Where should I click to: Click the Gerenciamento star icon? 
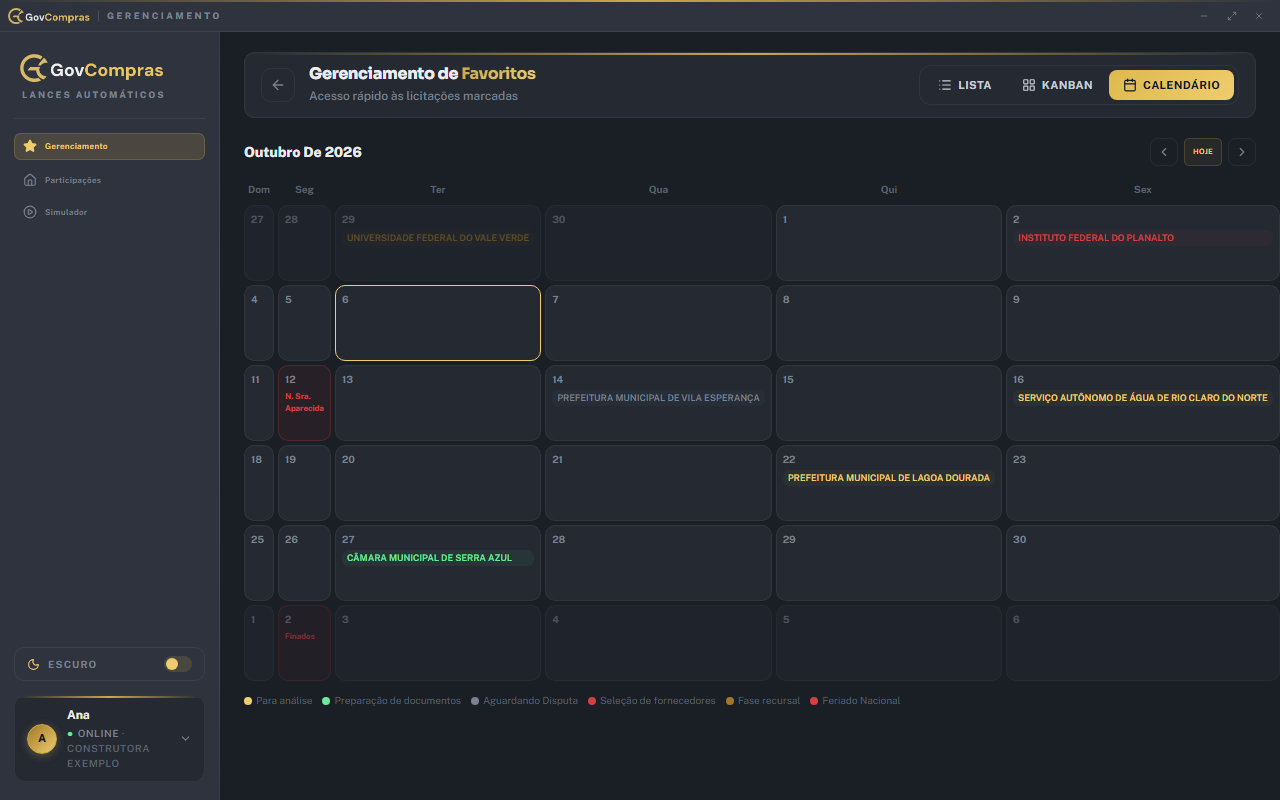coord(30,146)
